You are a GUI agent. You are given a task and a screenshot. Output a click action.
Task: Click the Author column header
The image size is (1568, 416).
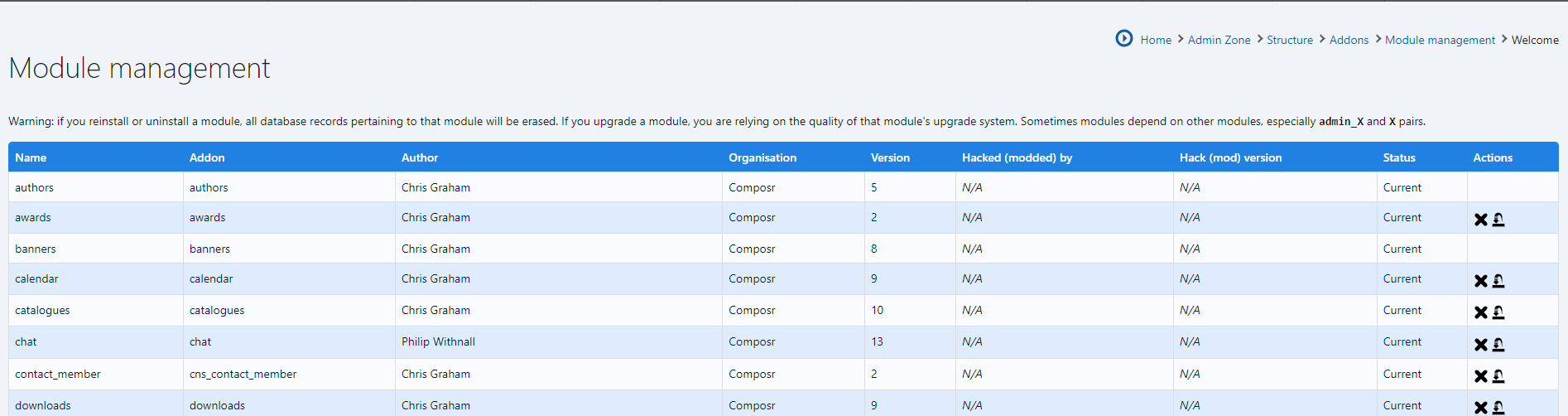[420, 157]
